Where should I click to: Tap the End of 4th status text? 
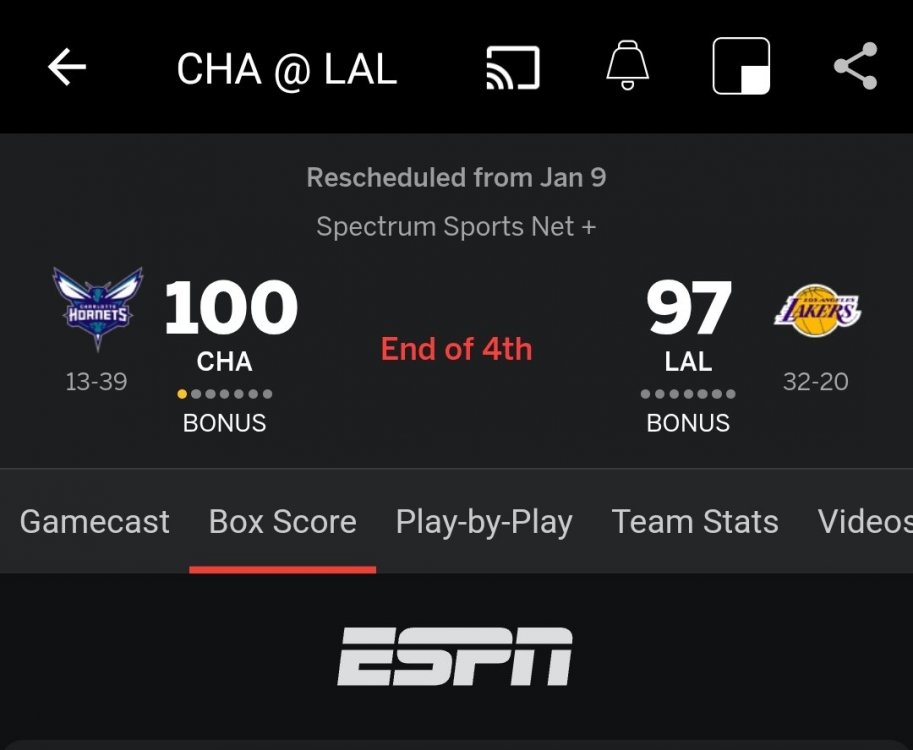(456, 348)
